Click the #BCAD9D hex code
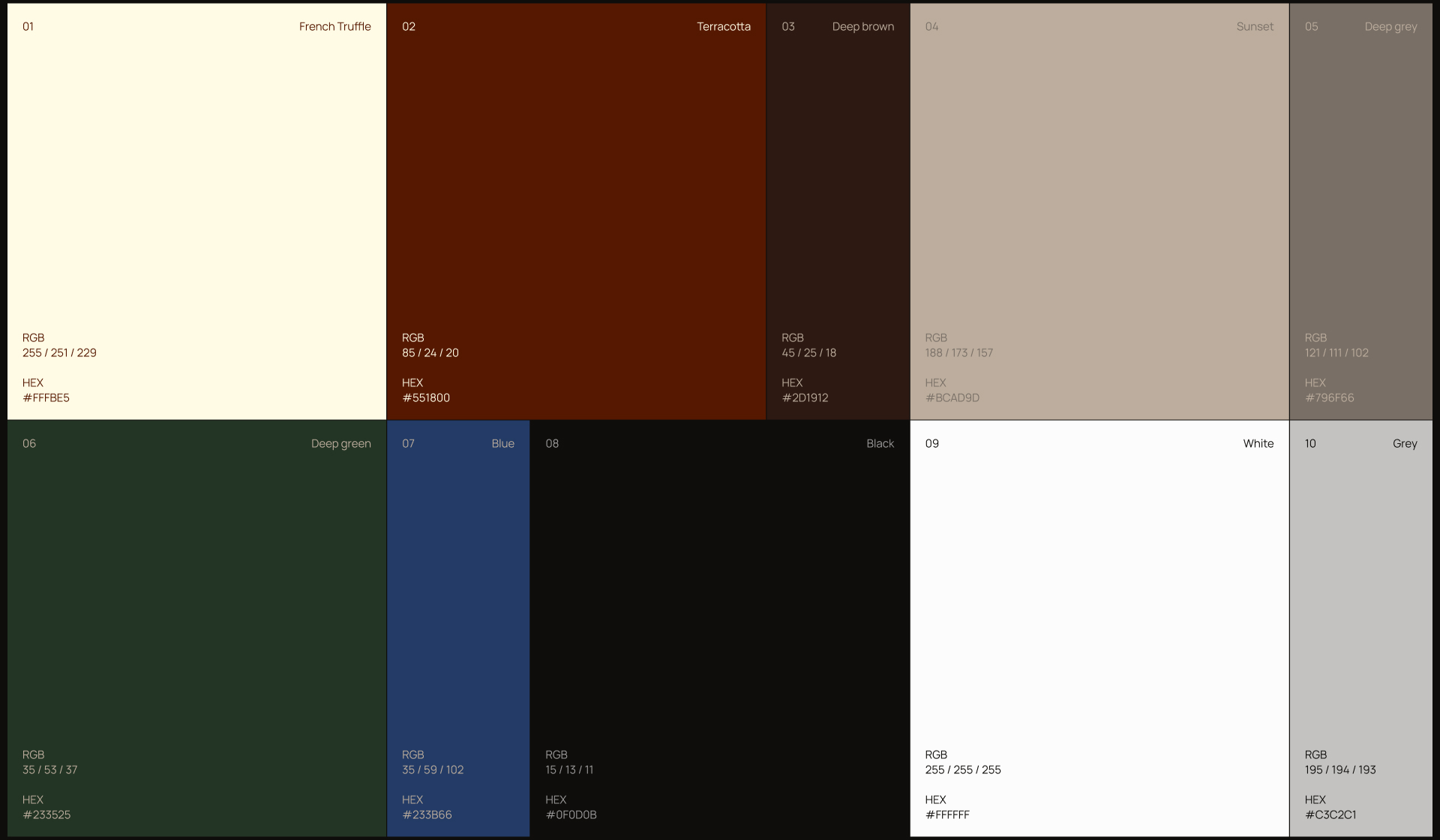 pyautogui.click(x=952, y=397)
